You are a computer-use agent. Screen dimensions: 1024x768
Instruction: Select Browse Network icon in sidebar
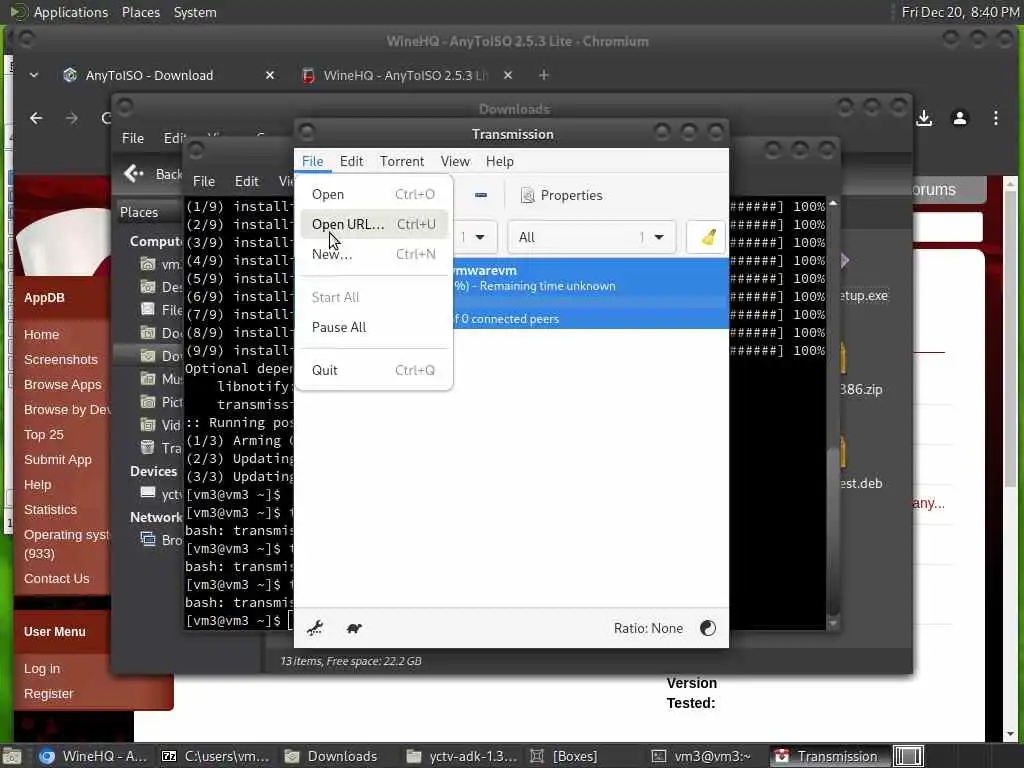[x=148, y=539]
